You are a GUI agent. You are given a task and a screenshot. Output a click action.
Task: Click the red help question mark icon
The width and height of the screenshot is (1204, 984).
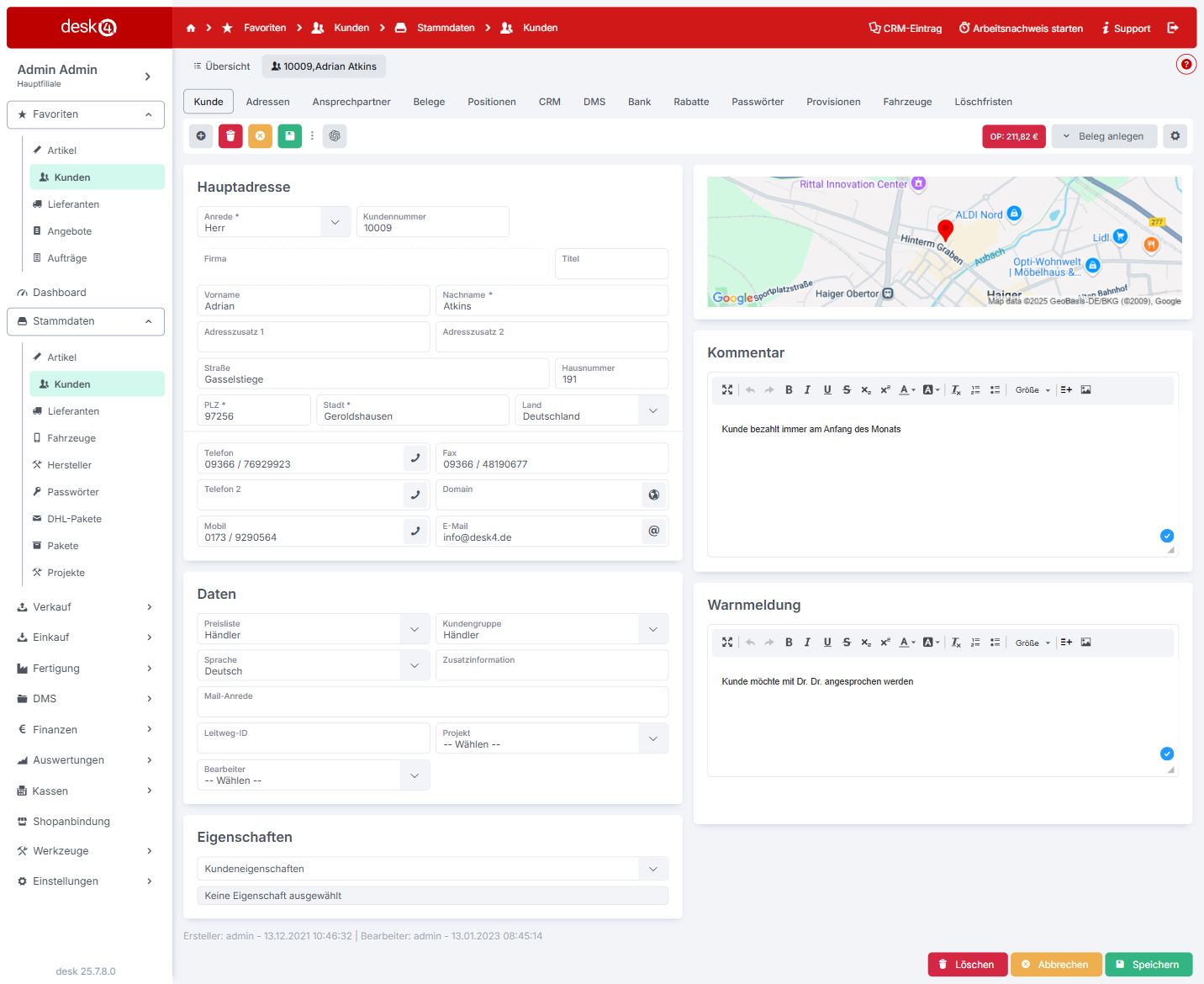point(1186,64)
